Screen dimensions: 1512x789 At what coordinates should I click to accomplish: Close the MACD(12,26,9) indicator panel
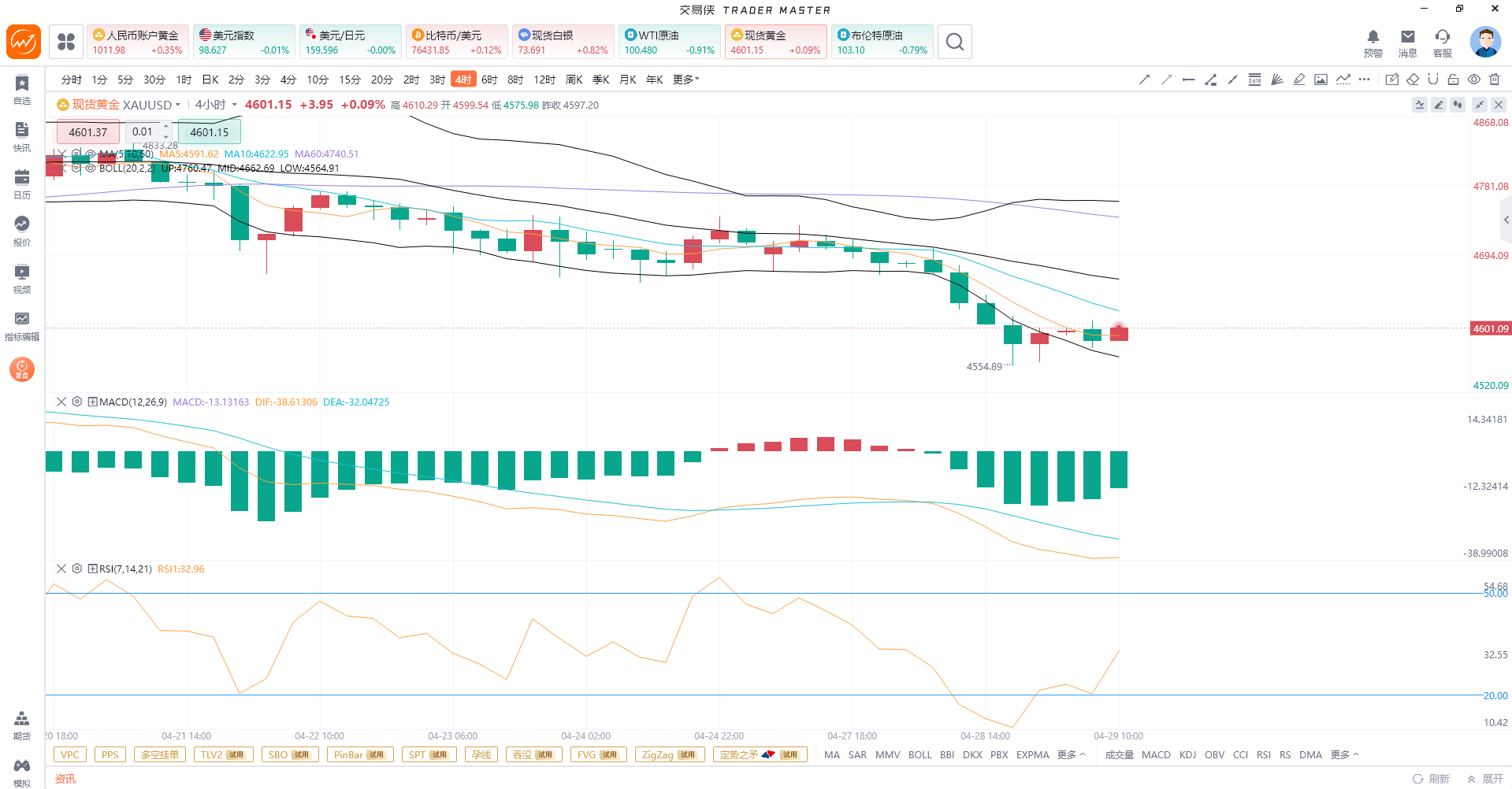point(61,402)
